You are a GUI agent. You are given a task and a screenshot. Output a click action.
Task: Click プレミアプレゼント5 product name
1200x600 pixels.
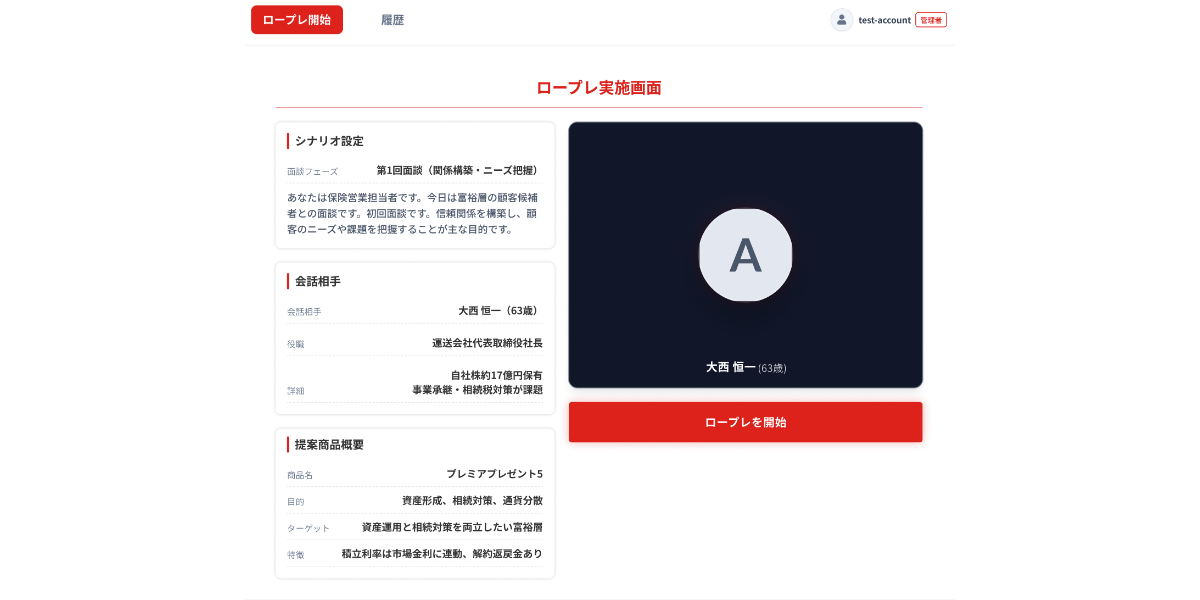pyautogui.click(x=494, y=474)
